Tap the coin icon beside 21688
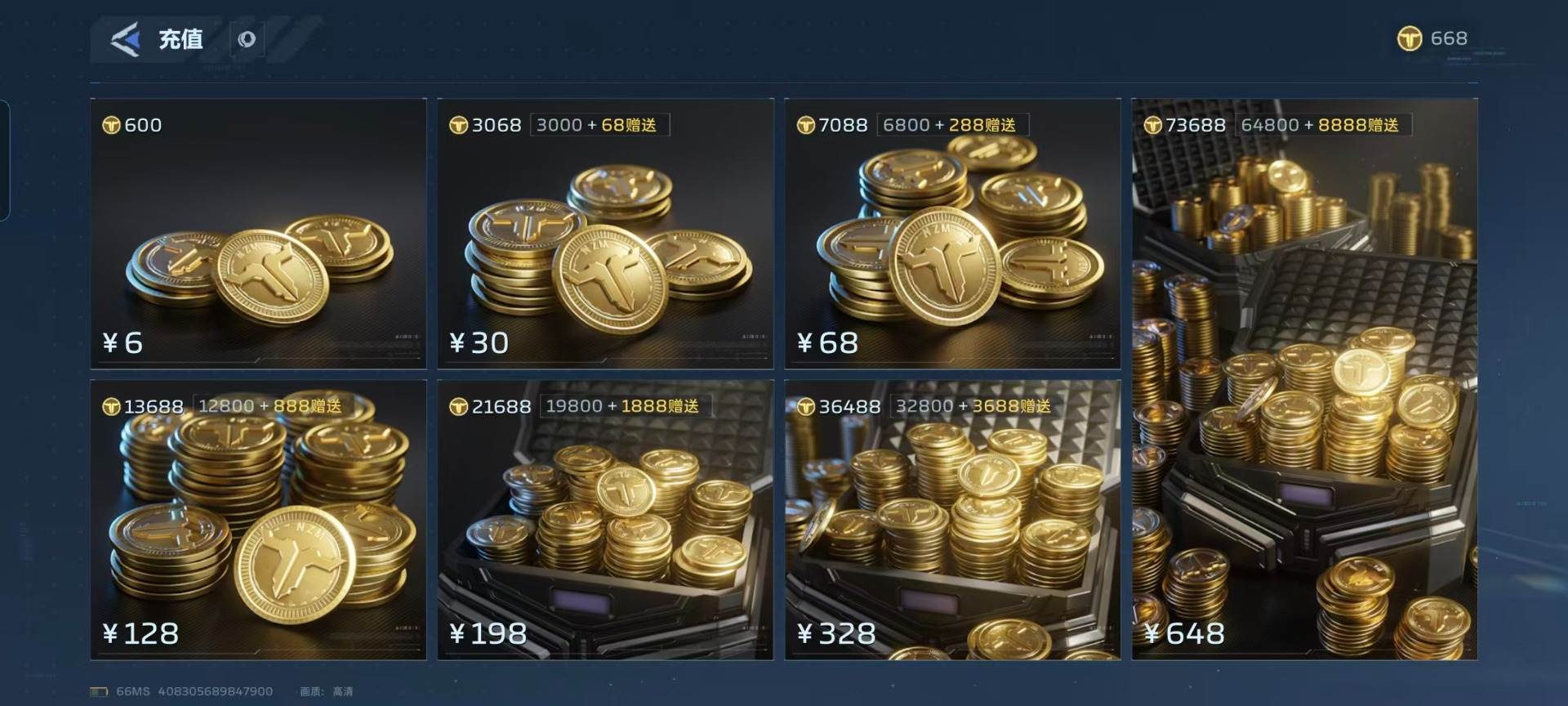Screen dimensions: 1568x706 point(458,406)
